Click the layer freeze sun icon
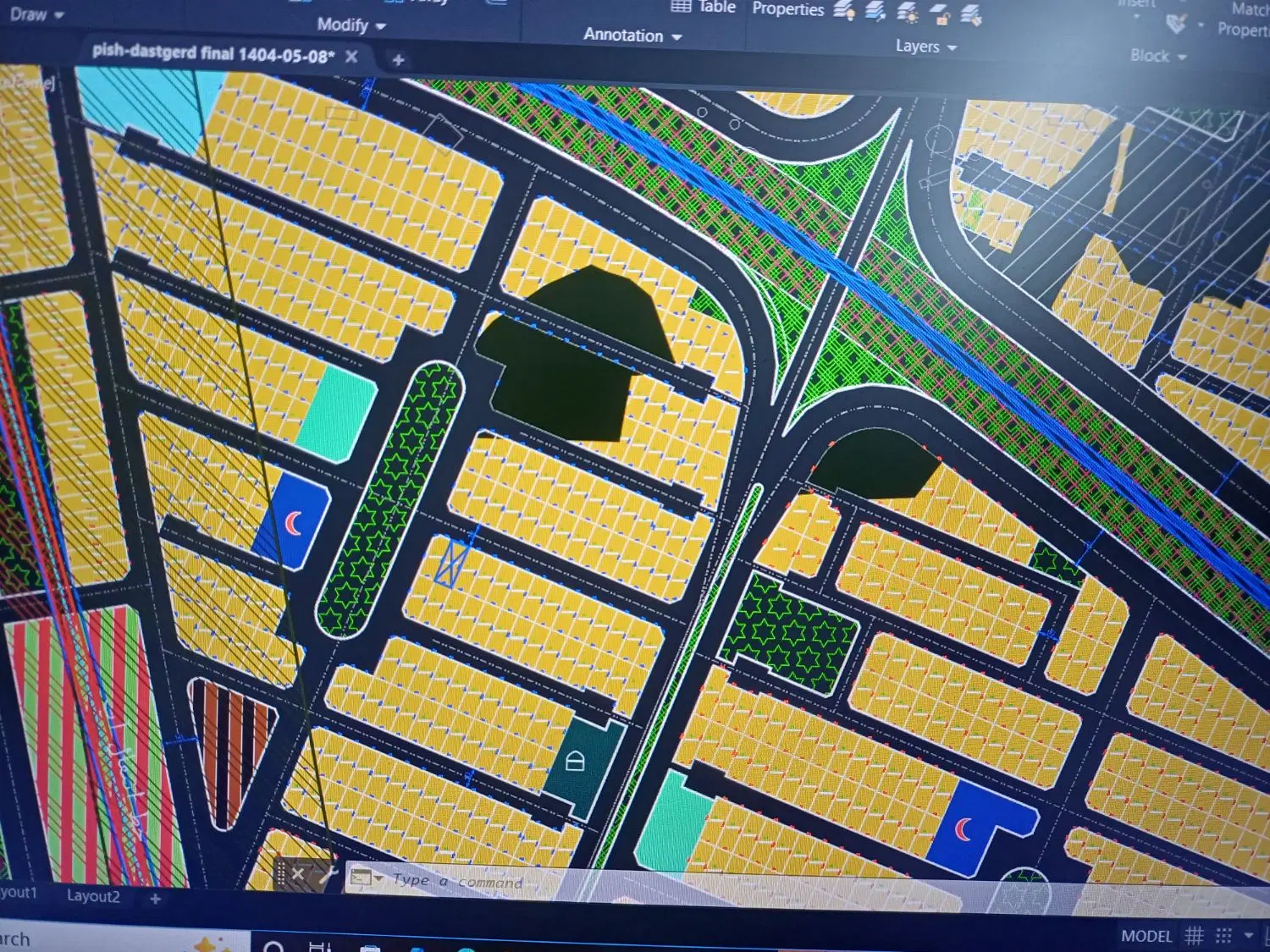This screenshot has width=1270, height=952. [908, 13]
